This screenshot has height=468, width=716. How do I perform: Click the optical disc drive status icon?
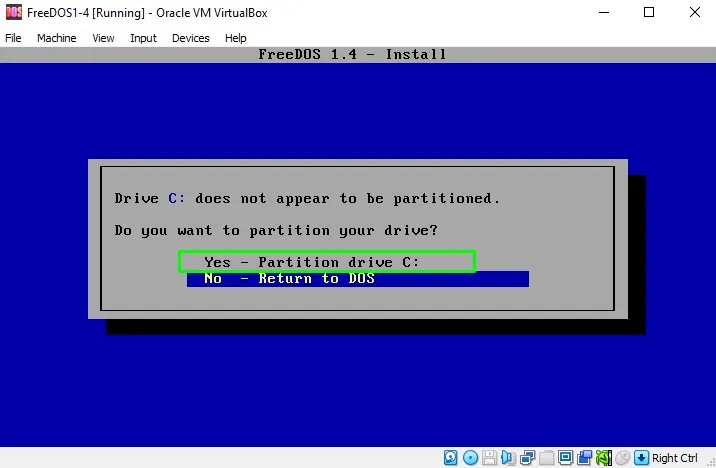coord(470,457)
